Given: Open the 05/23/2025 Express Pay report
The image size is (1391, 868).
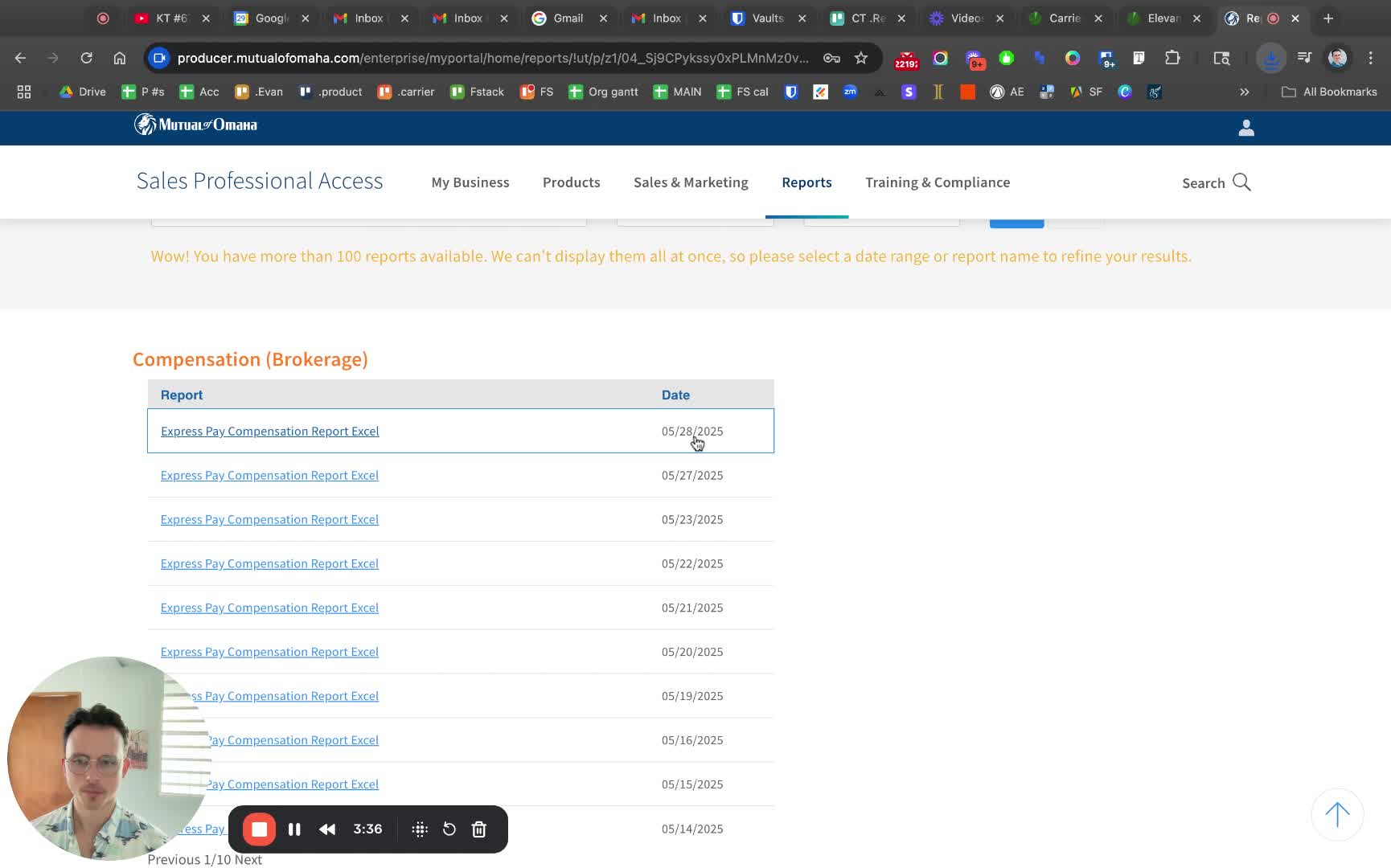Looking at the screenshot, I should [x=269, y=520].
